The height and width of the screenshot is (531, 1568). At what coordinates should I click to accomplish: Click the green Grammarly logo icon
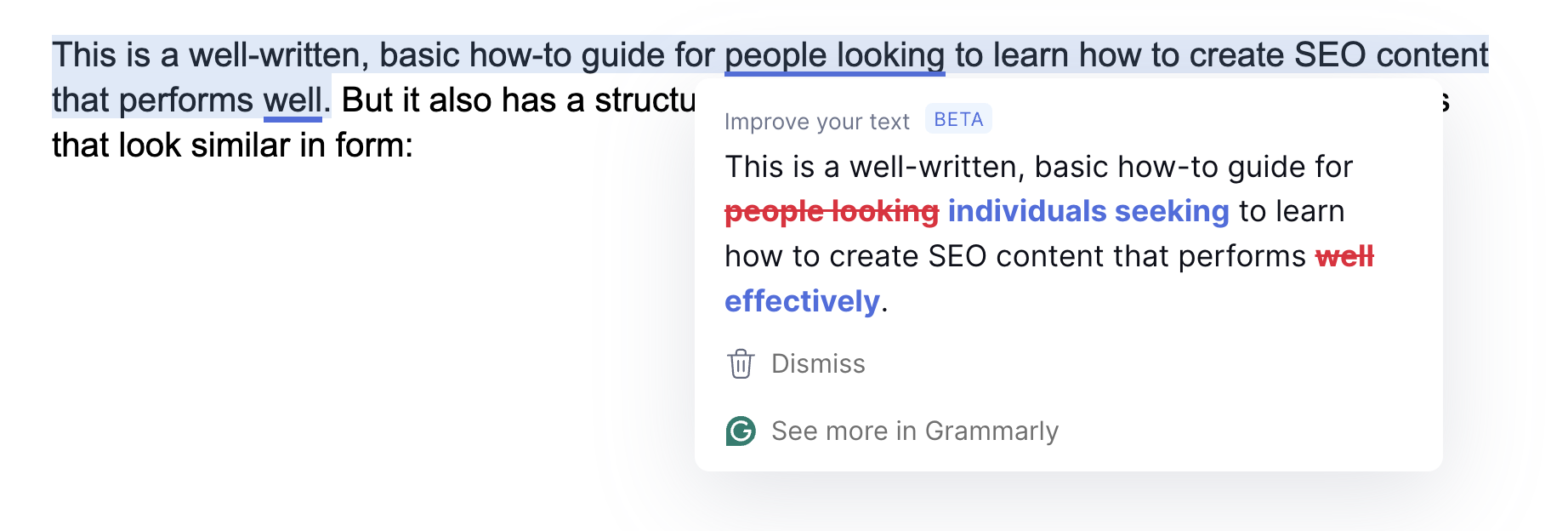tap(741, 431)
